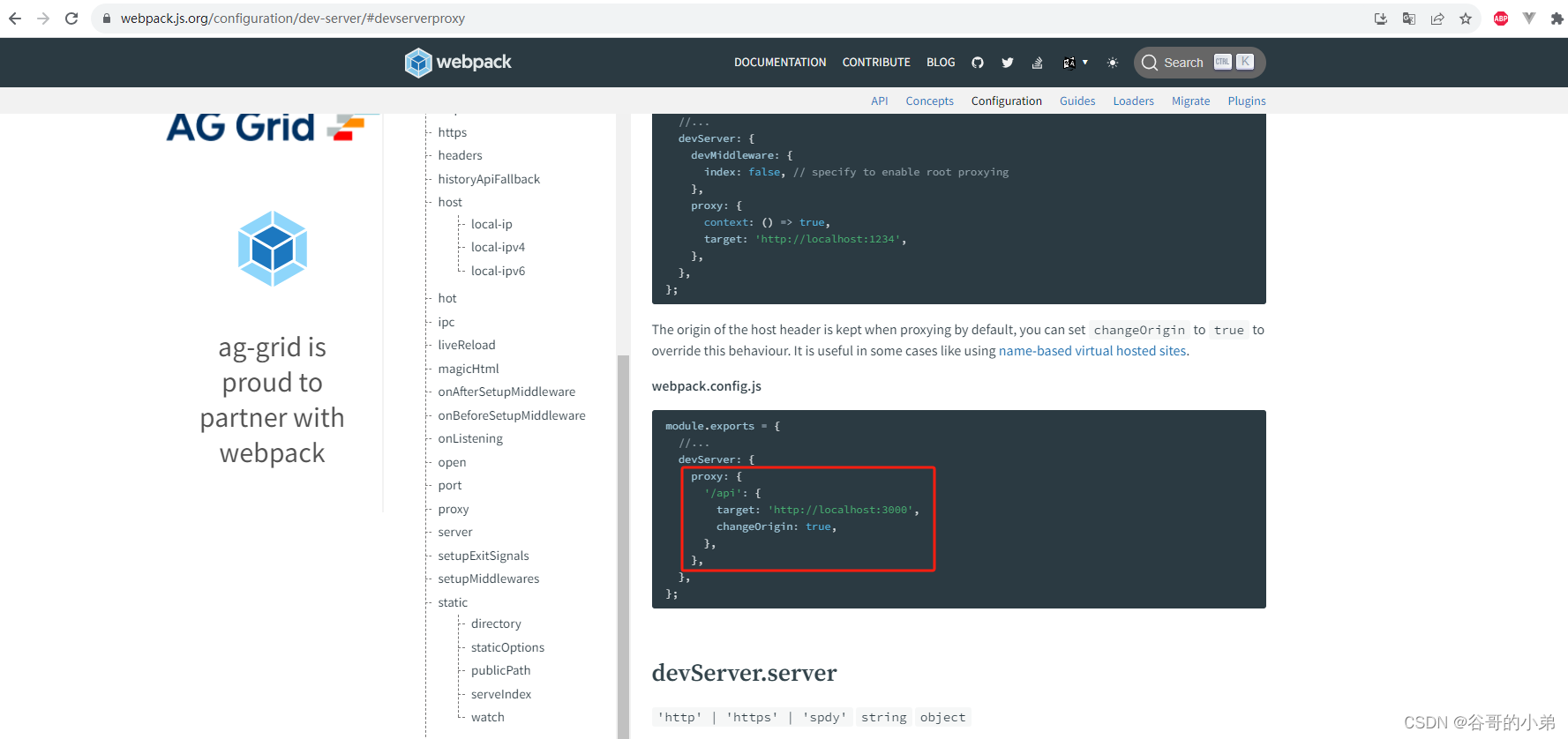
Task: Switch to the API tab
Action: pos(879,101)
